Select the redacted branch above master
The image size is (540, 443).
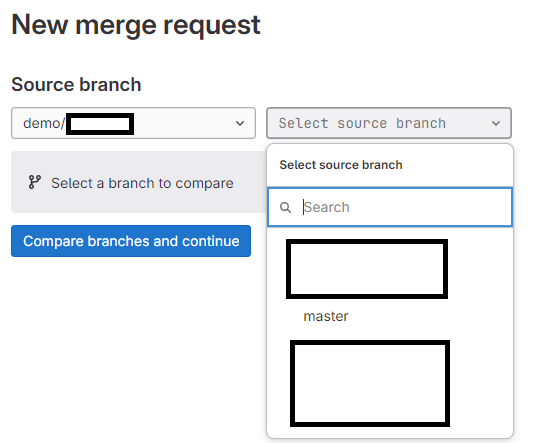click(367, 269)
